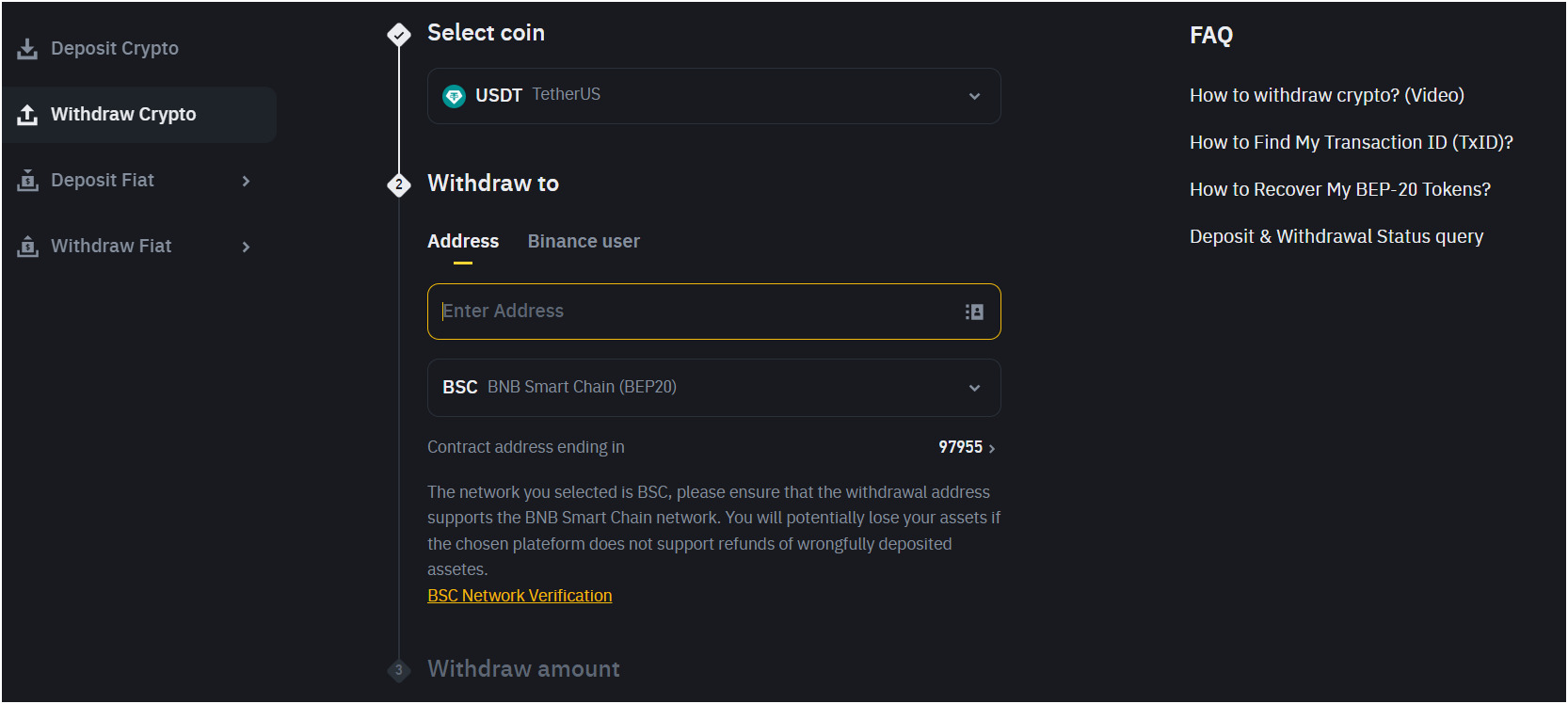Open How to Find My Transaction ID
The height and width of the screenshot is (704, 1568).
pyautogui.click(x=1351, y=142)
